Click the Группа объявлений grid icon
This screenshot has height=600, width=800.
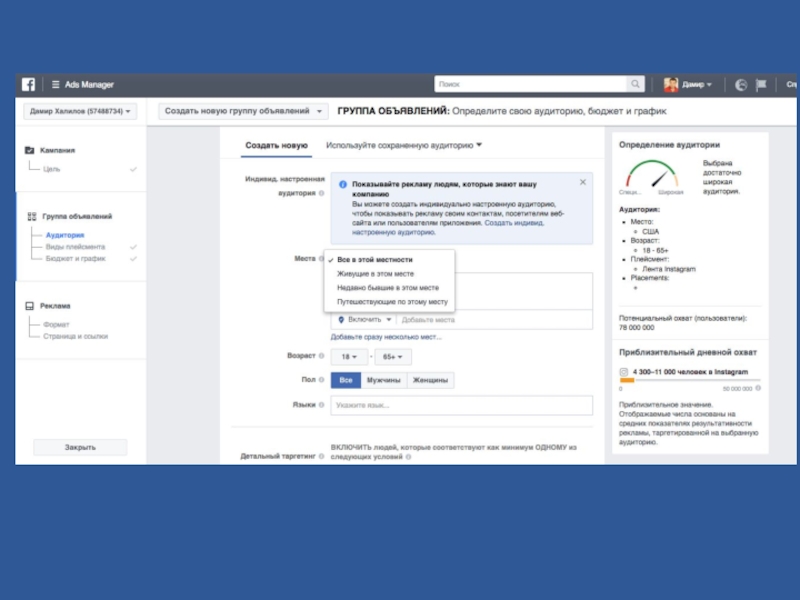[x=32, y=216]
